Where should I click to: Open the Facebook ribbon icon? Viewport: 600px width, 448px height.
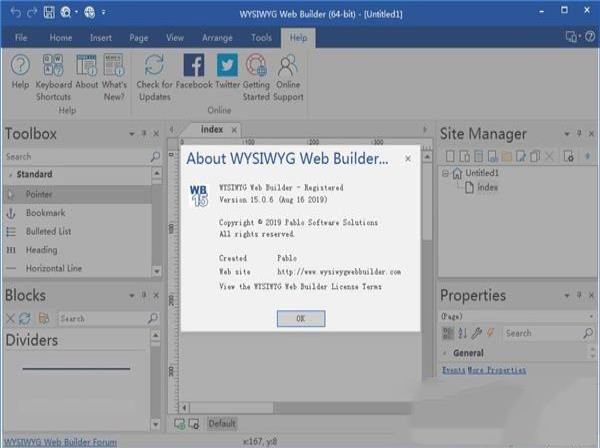tap(194, 71)
